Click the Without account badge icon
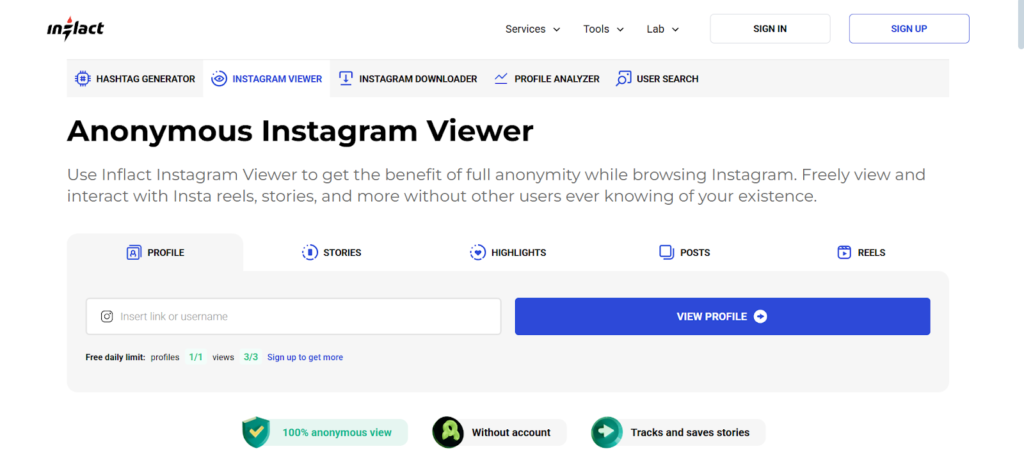1024x465 pixels. 447,432
